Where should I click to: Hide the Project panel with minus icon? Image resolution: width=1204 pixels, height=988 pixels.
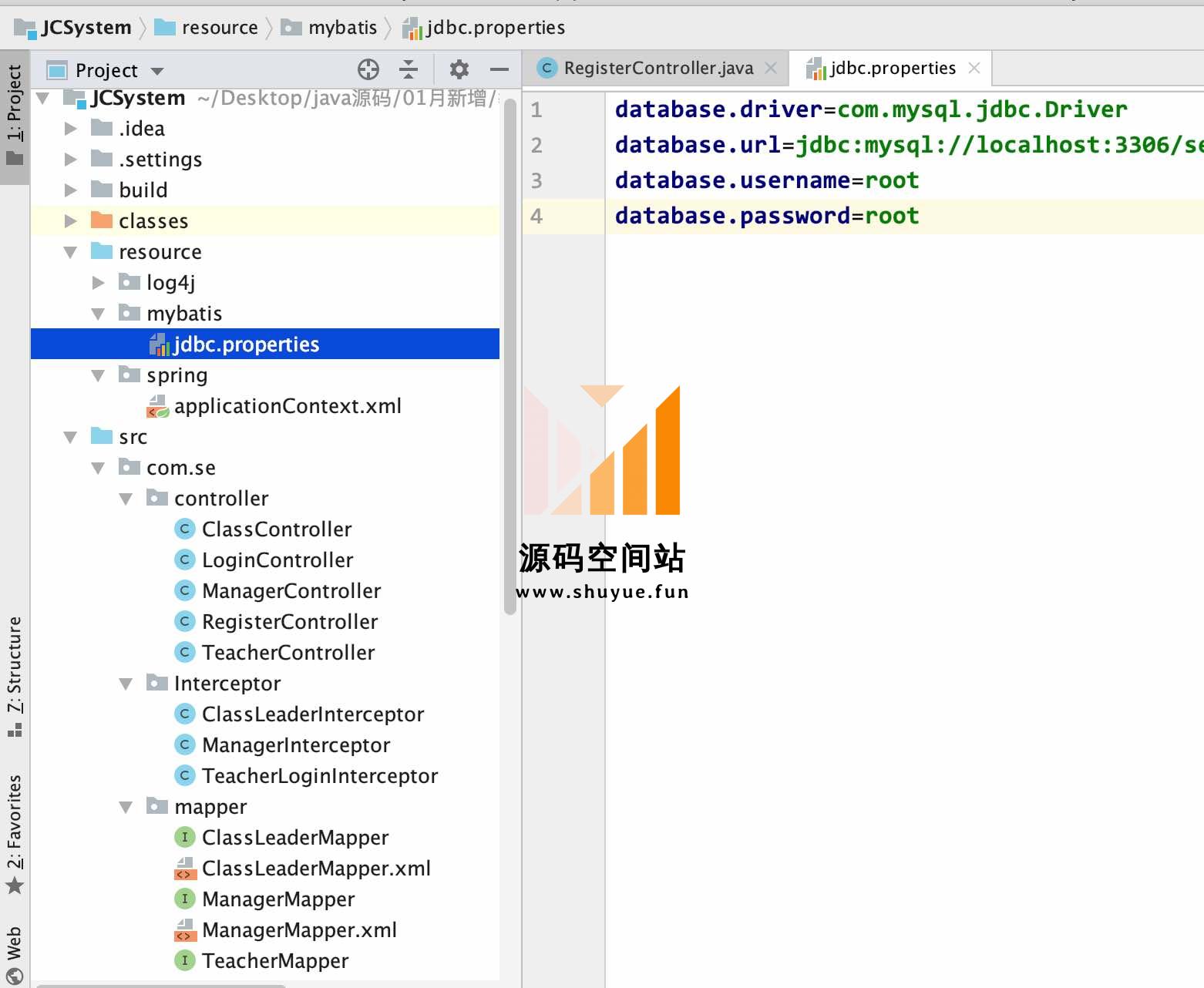(x=499, y=69)
